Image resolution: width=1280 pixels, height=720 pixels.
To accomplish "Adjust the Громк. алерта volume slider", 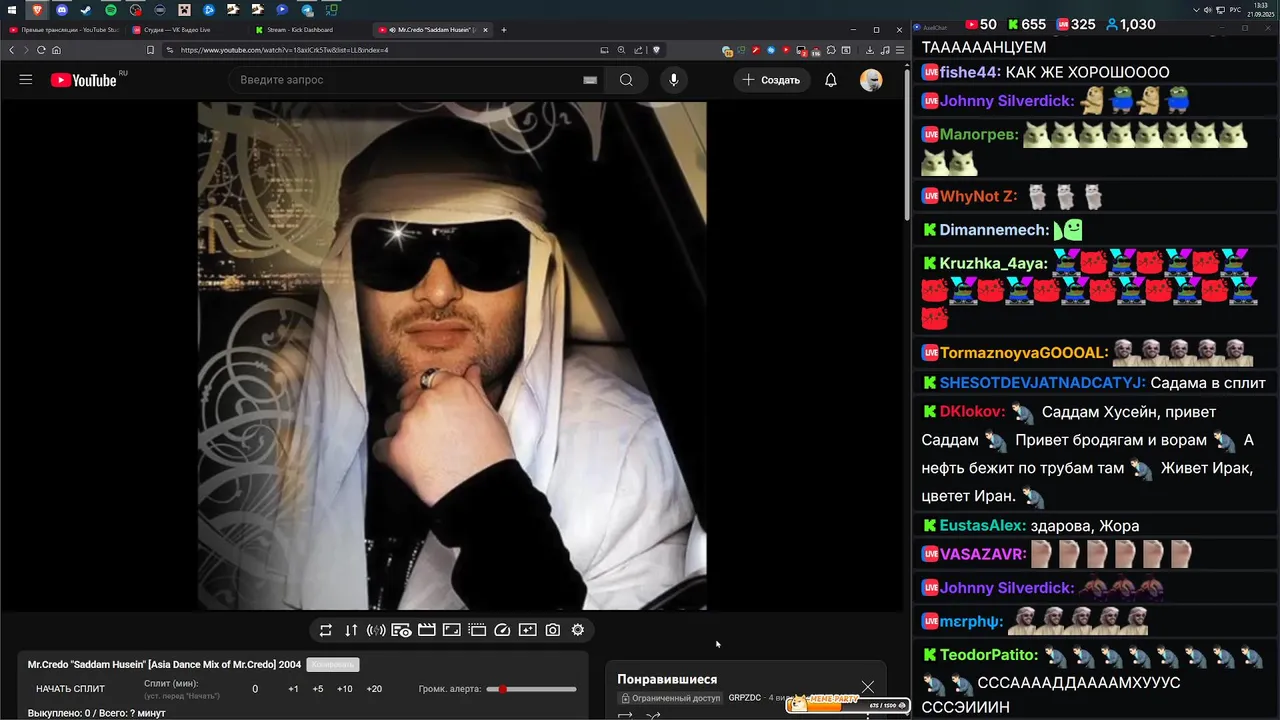I will [531, 689].
